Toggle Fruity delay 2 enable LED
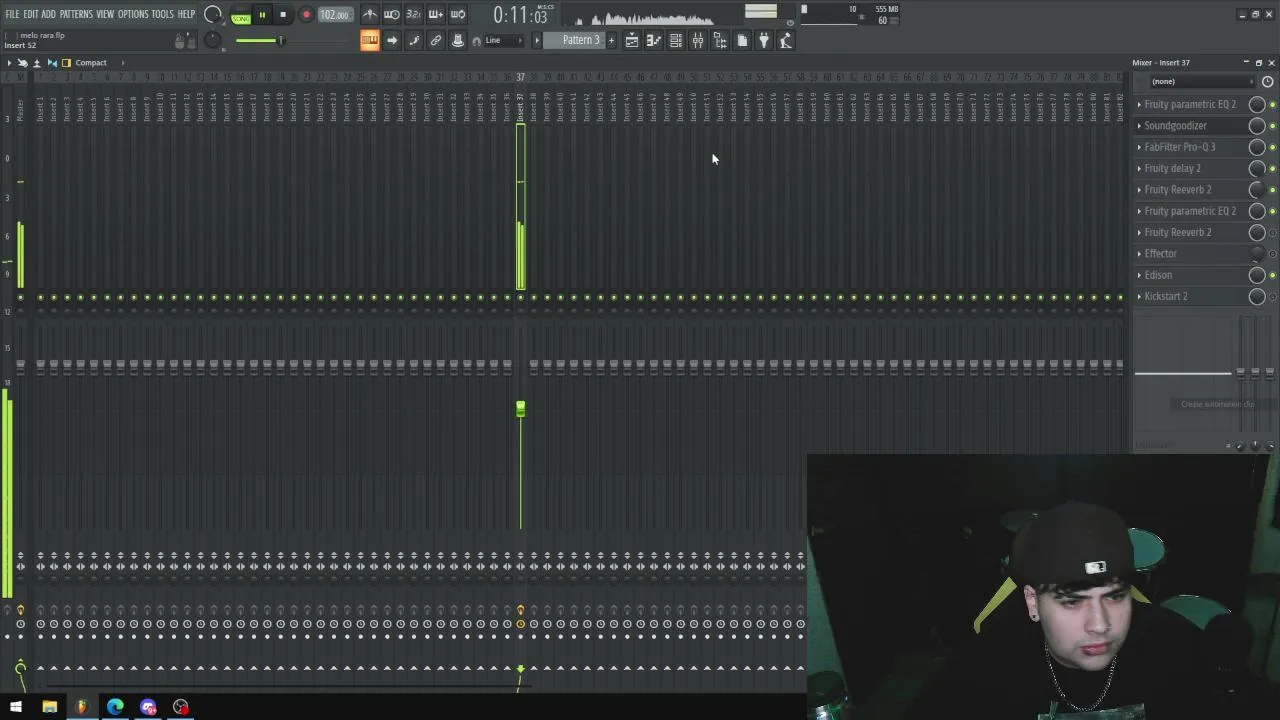Viewport: 1280px width, 720px height. tap(1272, 168)
